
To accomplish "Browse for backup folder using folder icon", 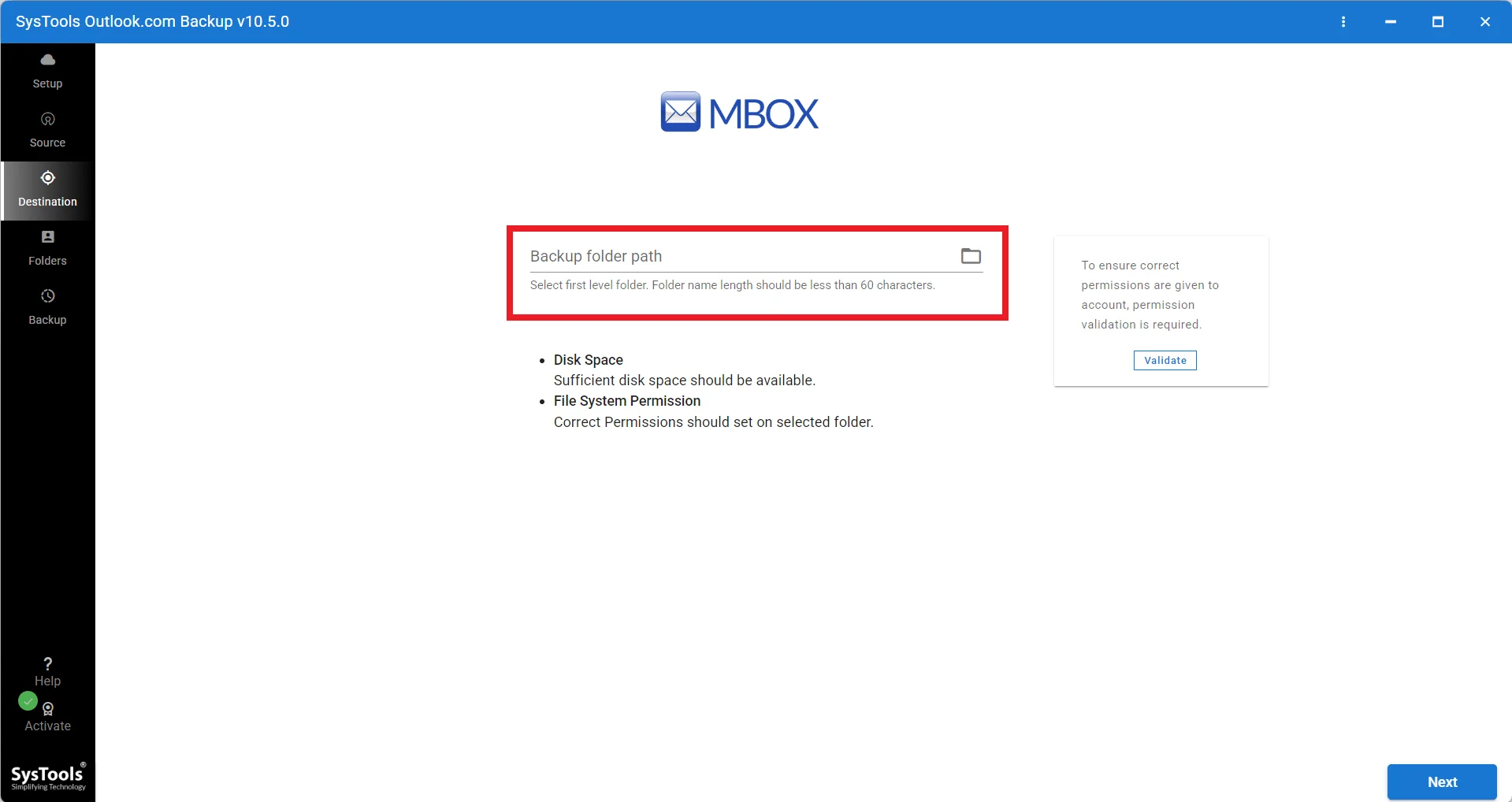I will point(971,256).
